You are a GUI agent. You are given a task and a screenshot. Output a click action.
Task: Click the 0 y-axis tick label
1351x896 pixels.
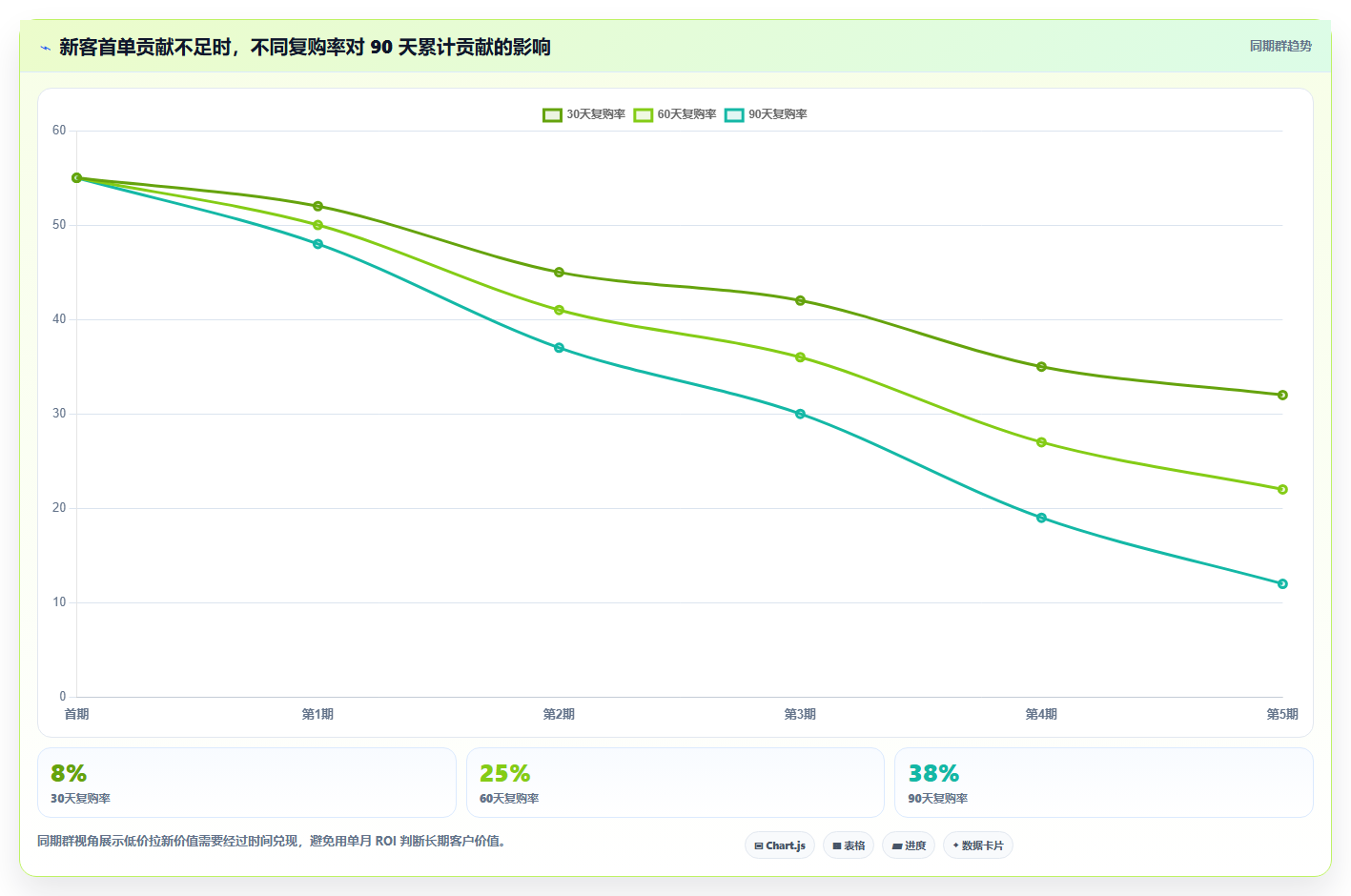63,697
